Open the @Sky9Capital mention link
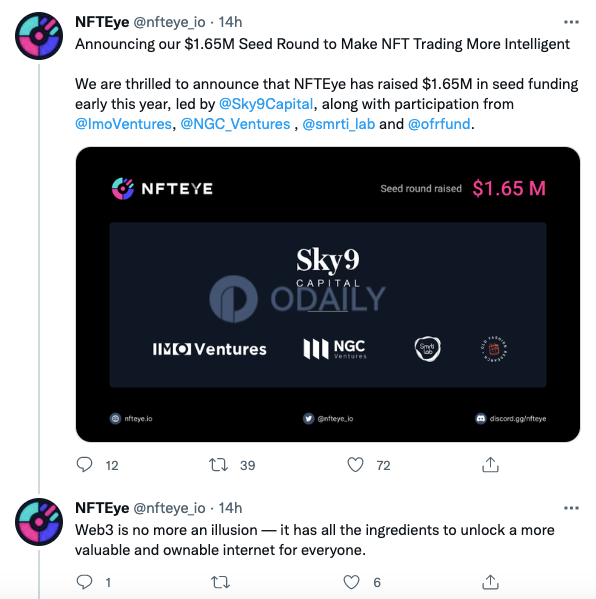 click(266, 104)
